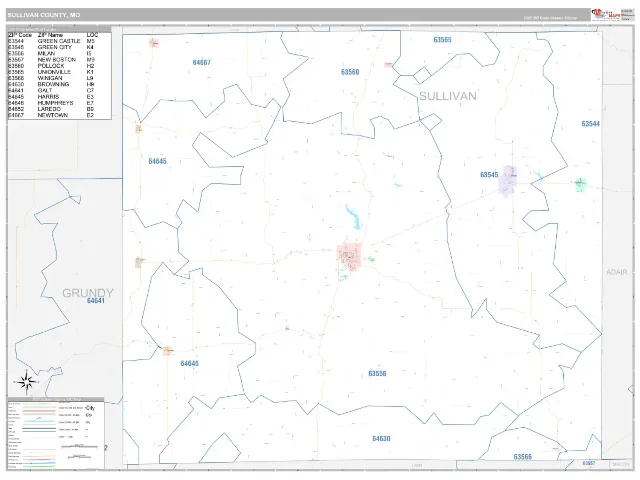This screenshot has height=480, width=640.
Task: Click ZIP label 64641 on the map
Action: click(96, 301)
